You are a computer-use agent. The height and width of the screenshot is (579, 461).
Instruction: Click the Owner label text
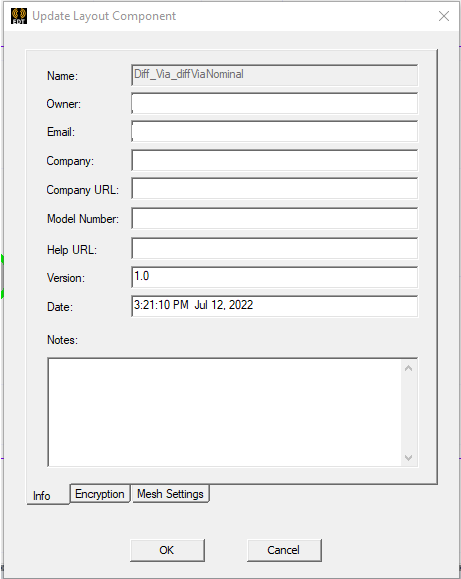[x=64, y=104]
